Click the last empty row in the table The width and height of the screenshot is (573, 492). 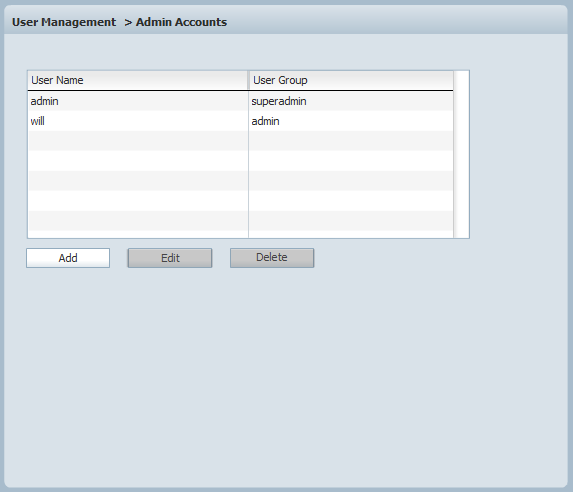coord(240,221)
